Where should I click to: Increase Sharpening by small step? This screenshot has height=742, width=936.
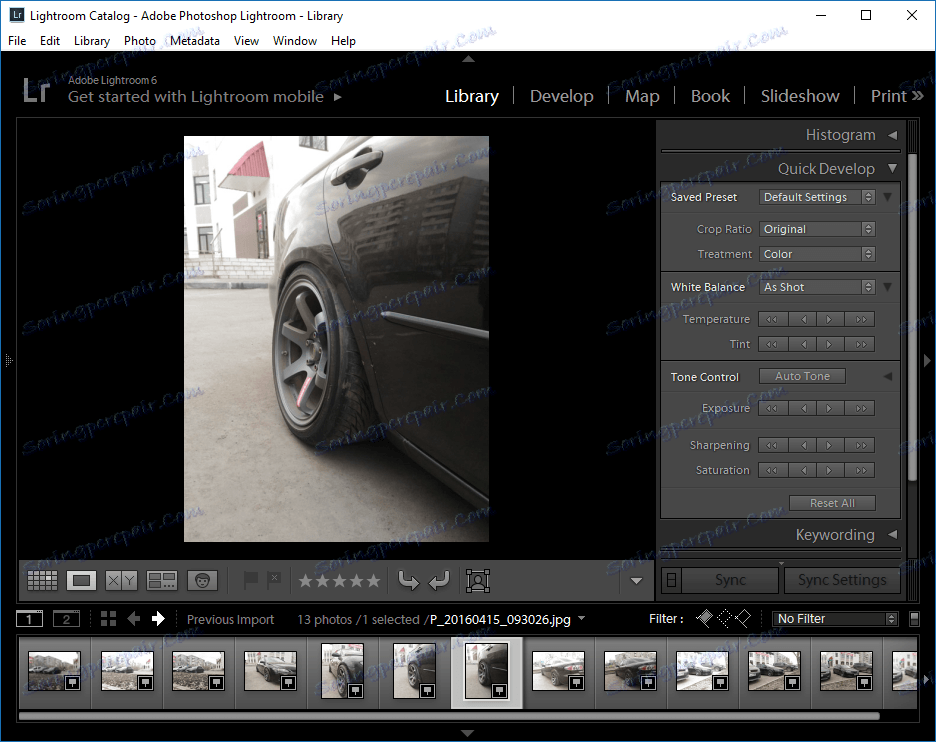[830, 445]
